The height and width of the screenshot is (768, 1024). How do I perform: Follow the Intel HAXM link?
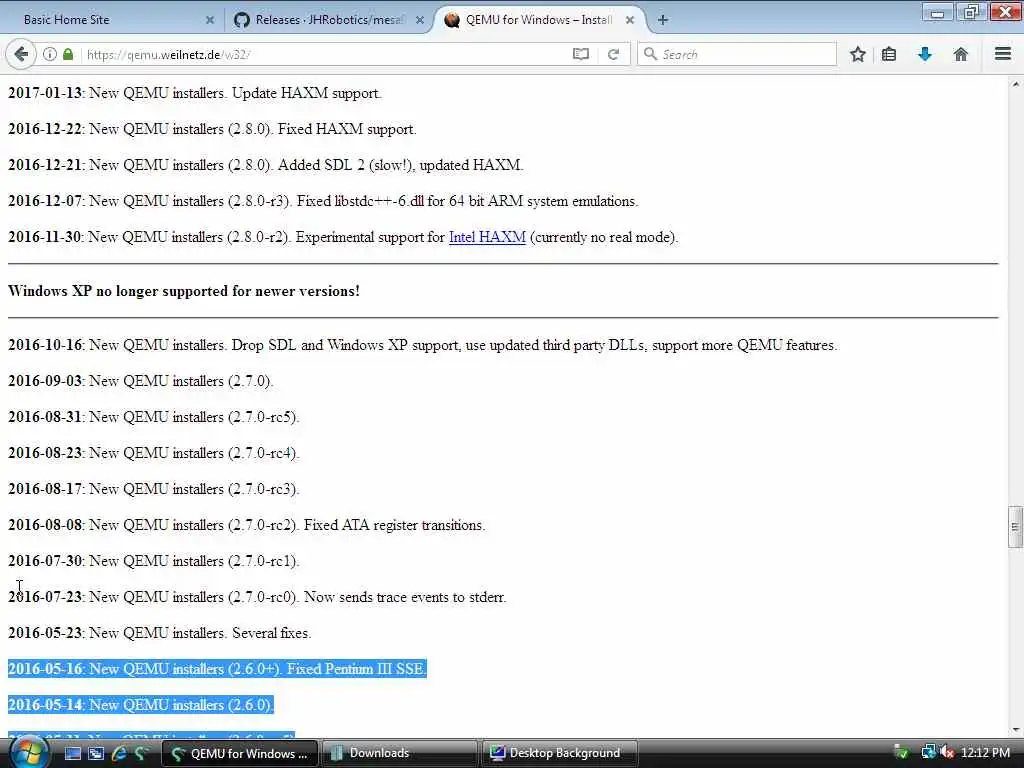click(x=487, y=237)
